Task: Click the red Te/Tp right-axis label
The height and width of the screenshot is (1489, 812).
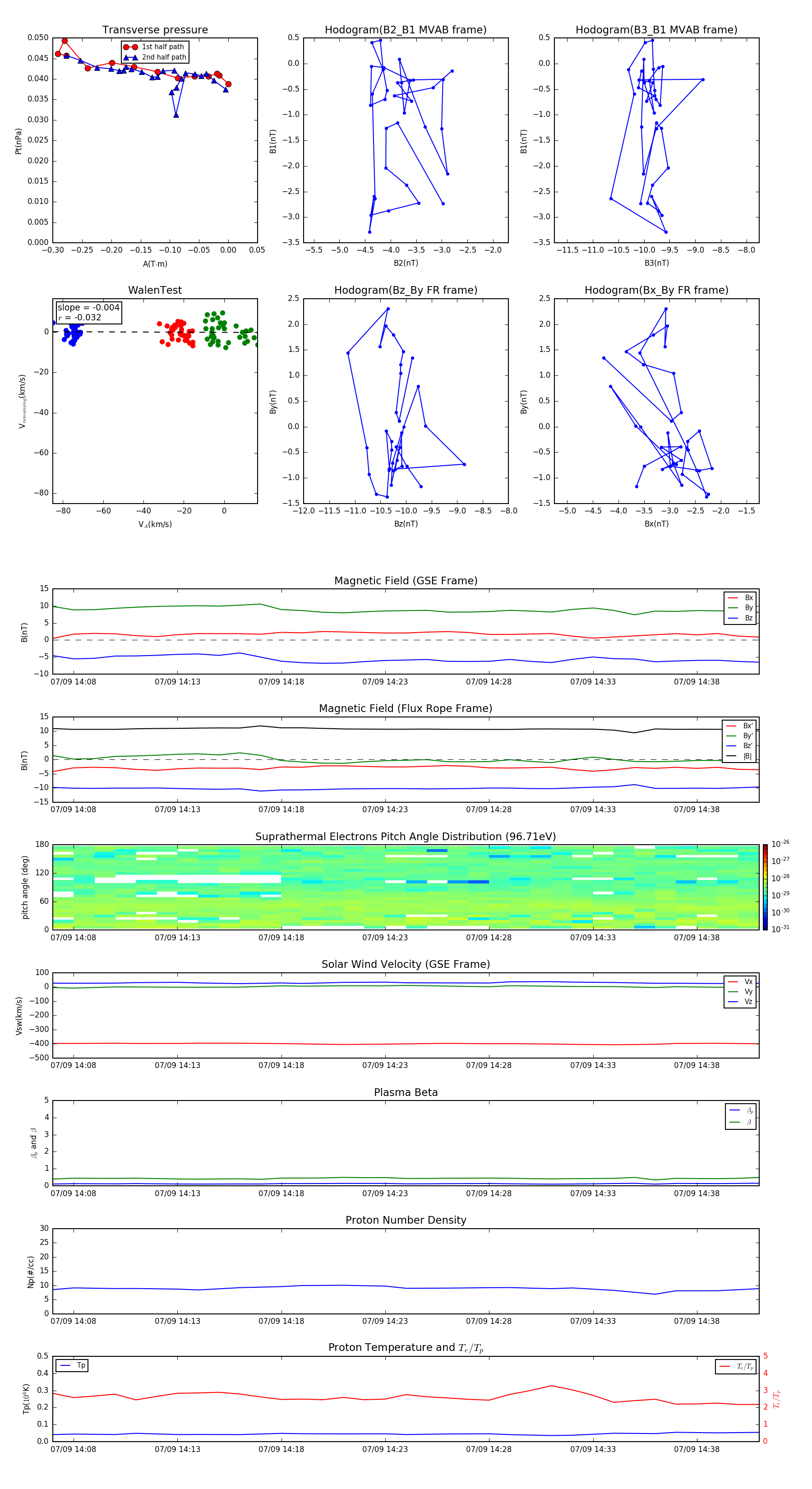Action: 777,1399
